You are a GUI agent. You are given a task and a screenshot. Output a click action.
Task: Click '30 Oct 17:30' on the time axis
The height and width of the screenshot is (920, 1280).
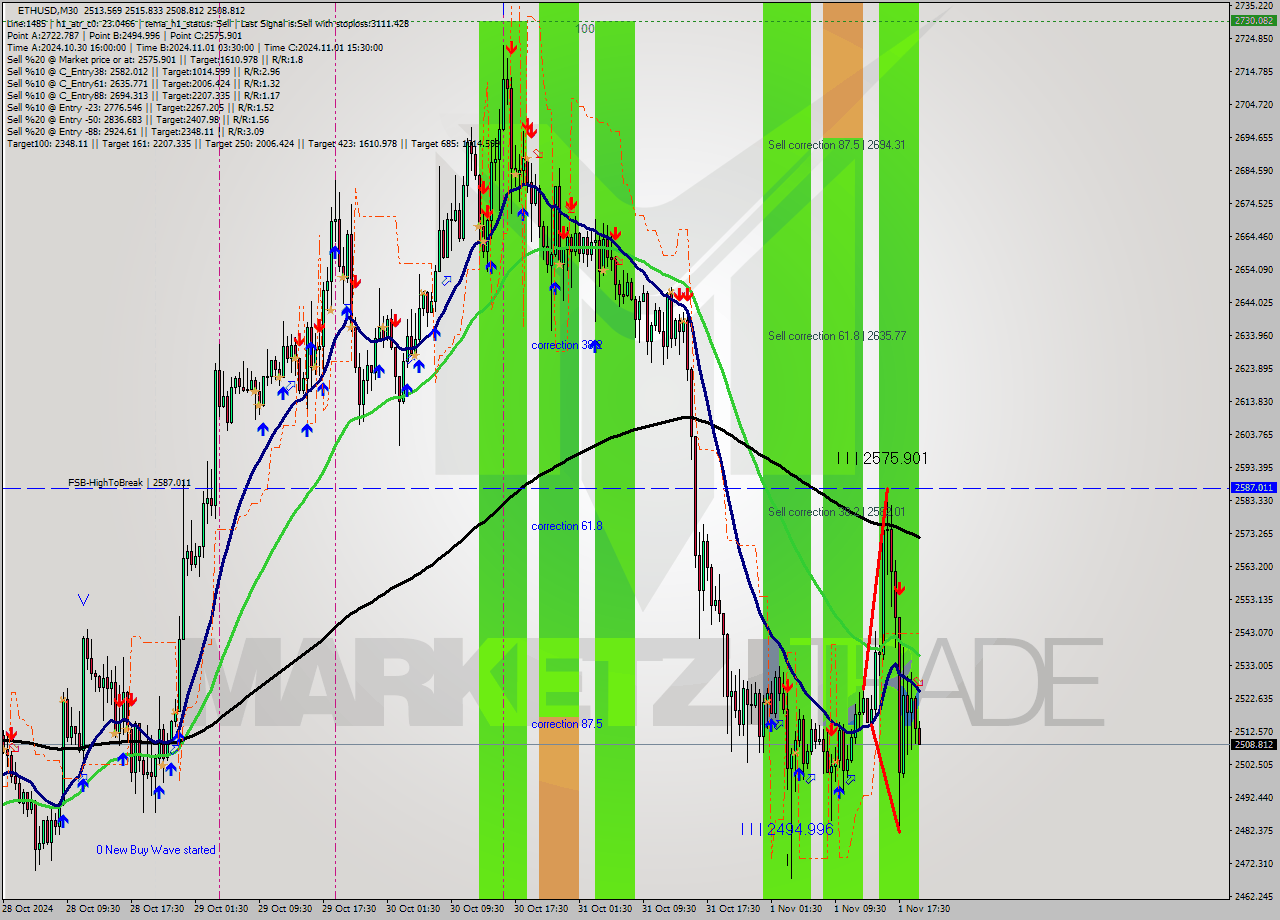coord(540,909)
